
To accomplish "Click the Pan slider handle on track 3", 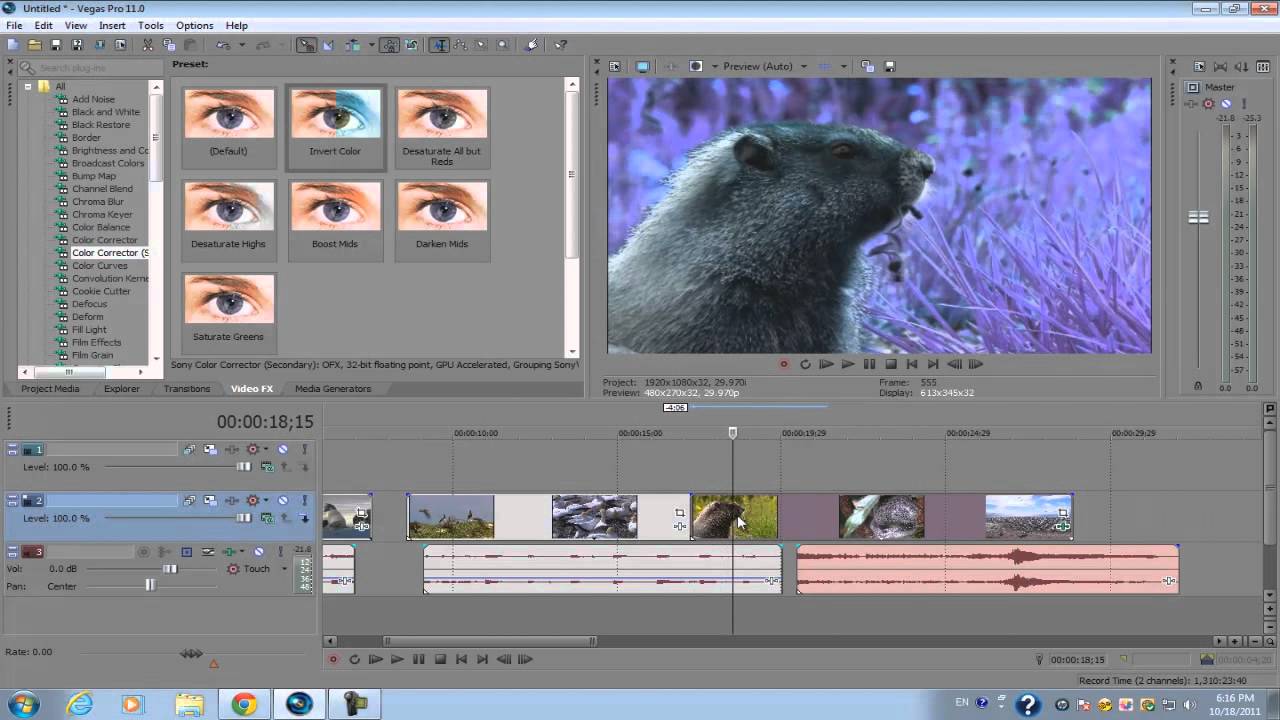I will (150, 585).
